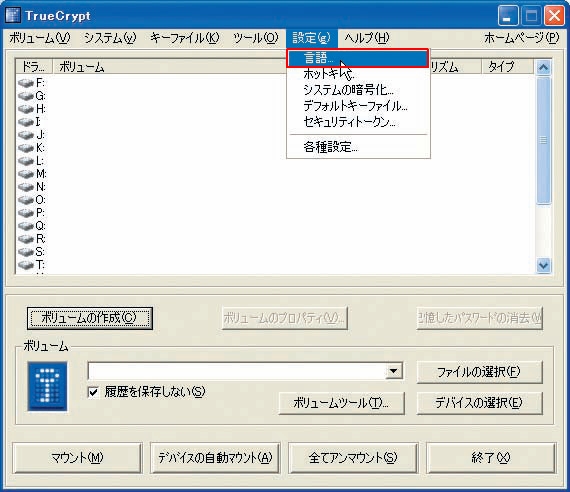This screenshot has width=570, height=492.
Task: Toggle 履歴を保存しない checkbox
Action: pos(93,392)
